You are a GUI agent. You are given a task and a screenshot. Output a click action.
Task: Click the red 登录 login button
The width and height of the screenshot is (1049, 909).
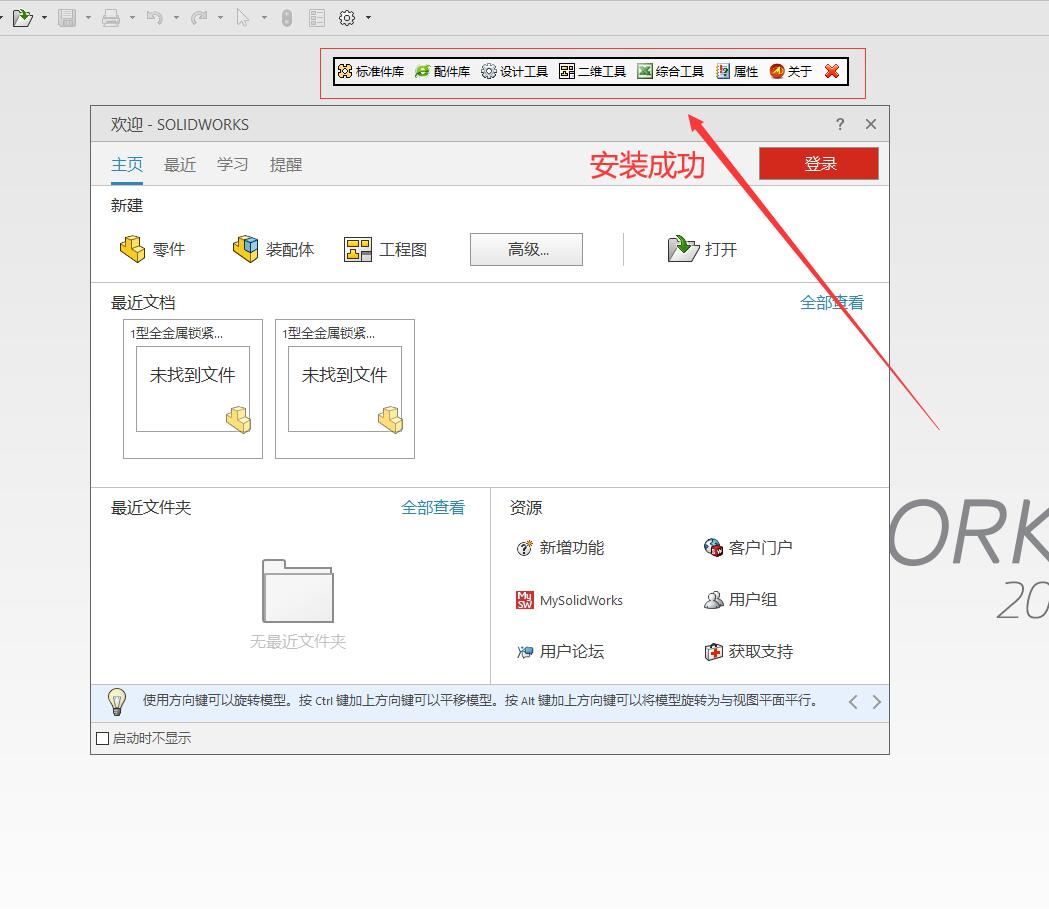[819, 164]
